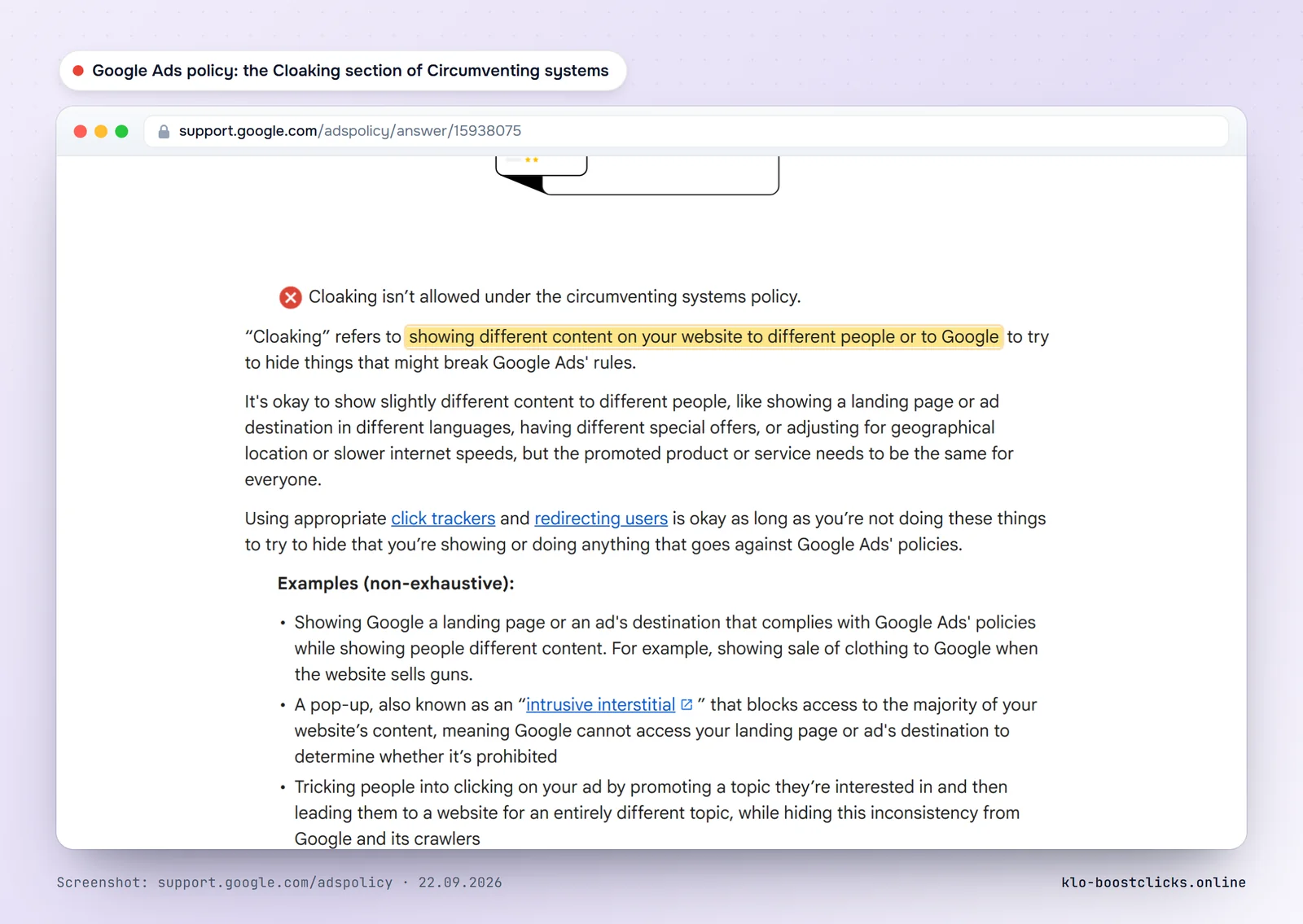Click the external link icon after intrusive interstitial
Image resolution: width=1303 pixels, height=924 pixels.
687,705
